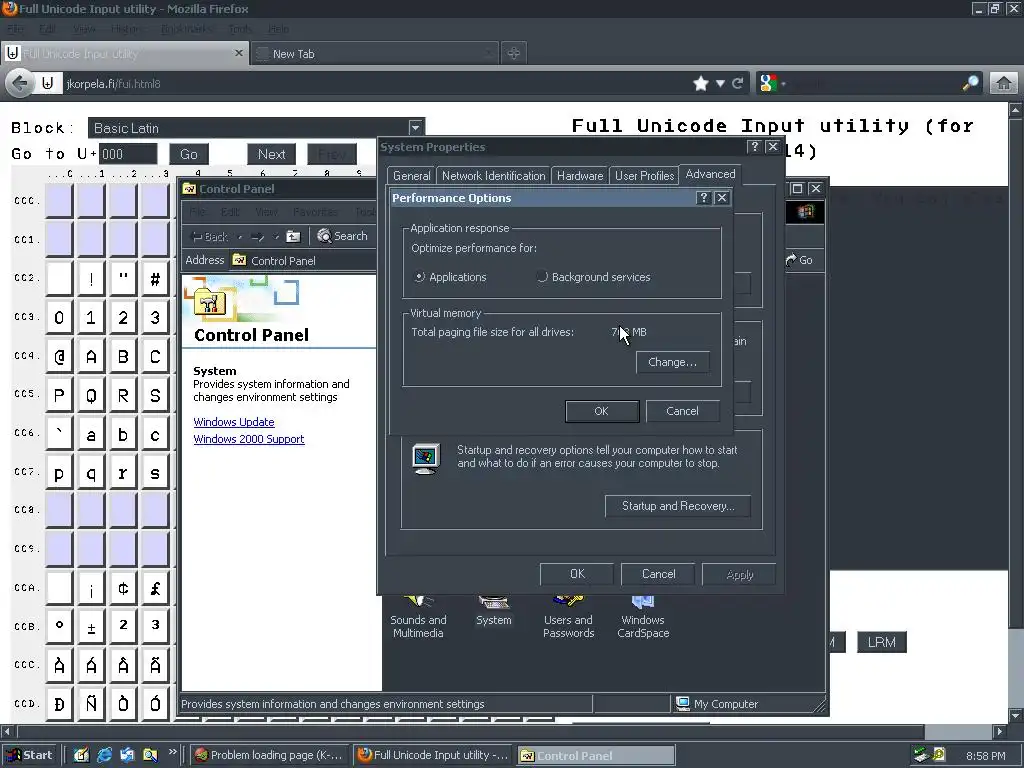The height and width of the screenshot is (768, 1024).
Task: Switch to Problem loading page taskbar item
Action: (x=269, y=755)
